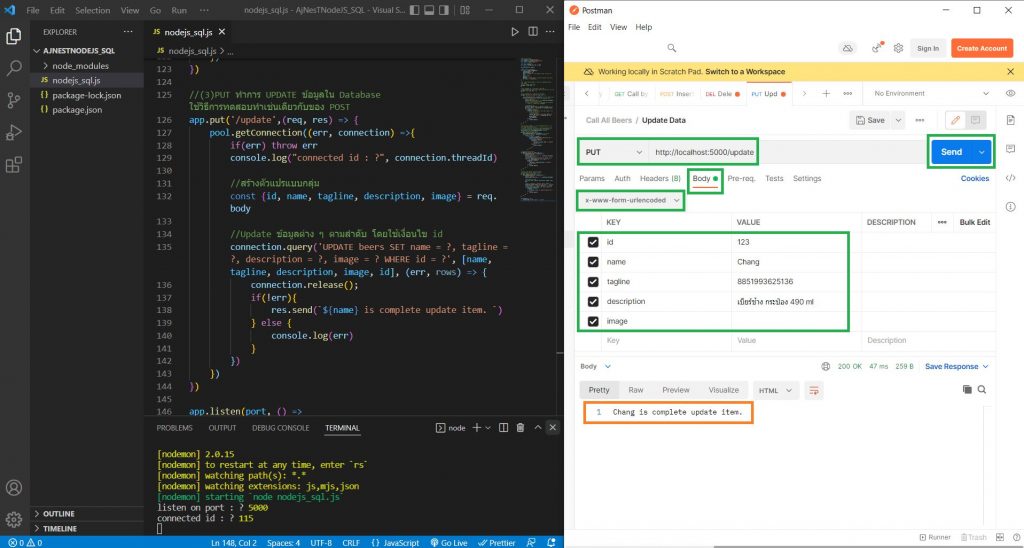Expand the TIMELINE section in VS Code
Image resolution: width=1024 pixels, height=548 pixels.
(57, 528)
